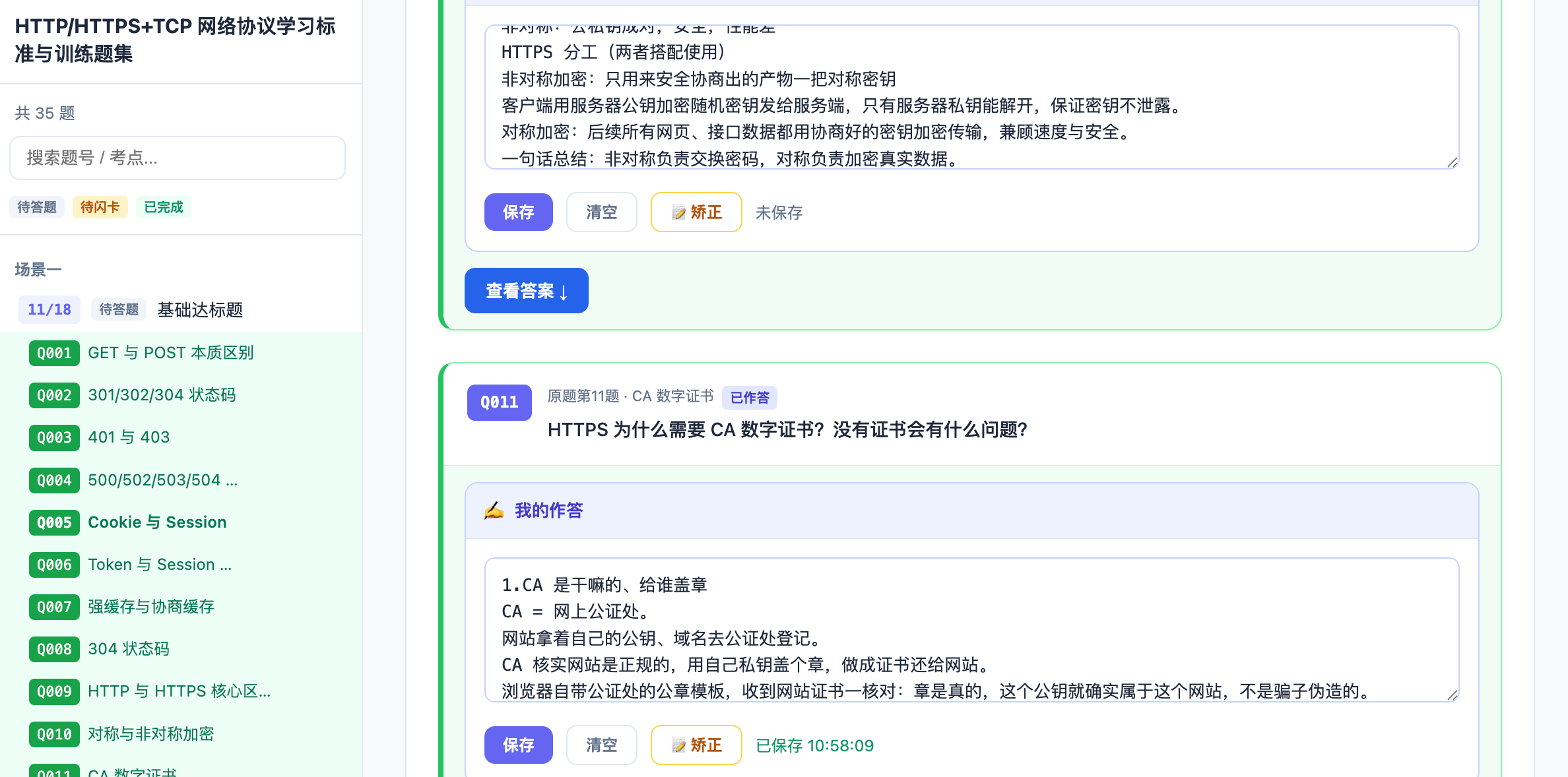Click the 我的作答 header label
Image resolution: width=1568 pixels, height=777 pixels.
click(x=549, y=511)
